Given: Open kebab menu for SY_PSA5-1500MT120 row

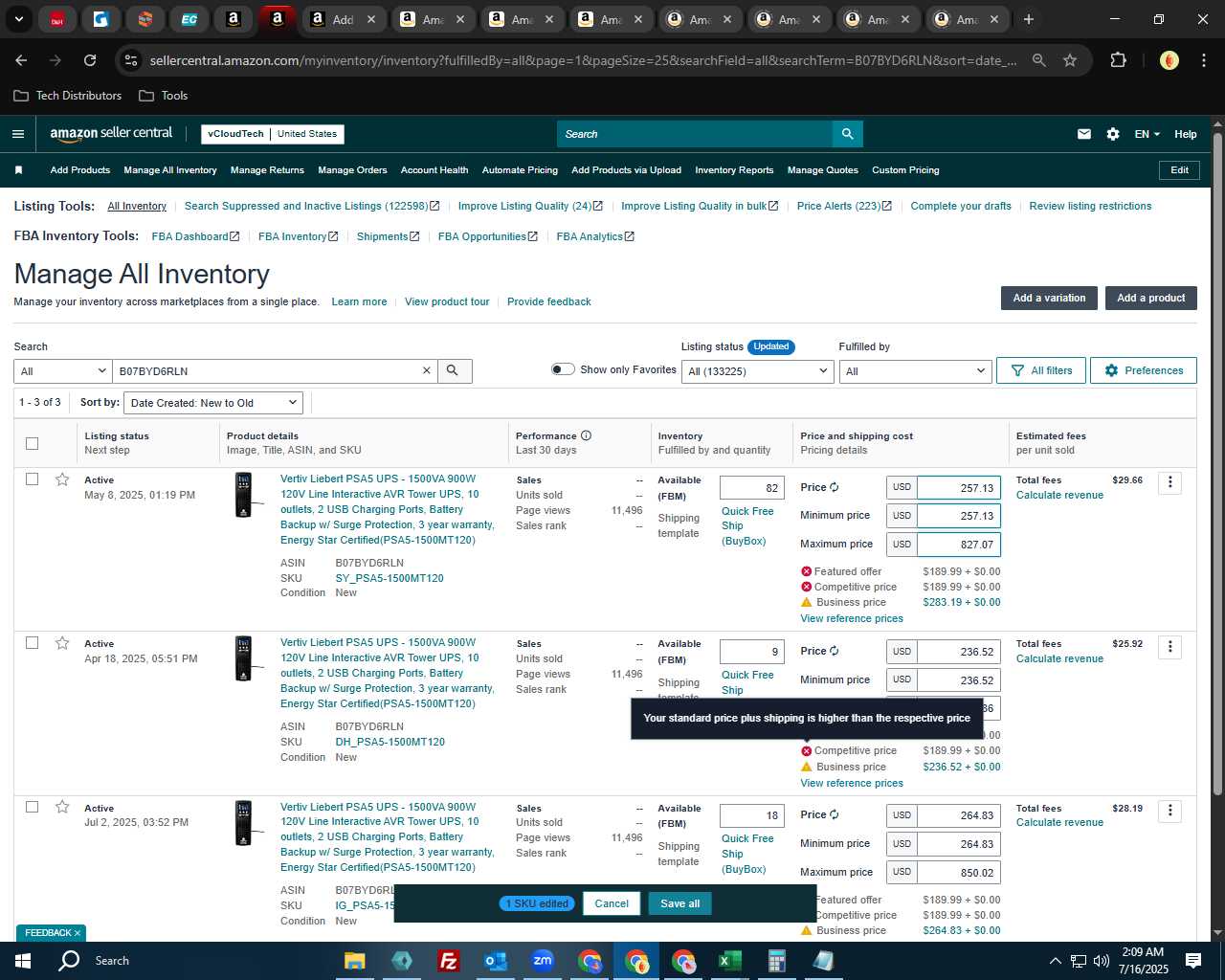Looking at the screenshot, I should point(1169,482).
